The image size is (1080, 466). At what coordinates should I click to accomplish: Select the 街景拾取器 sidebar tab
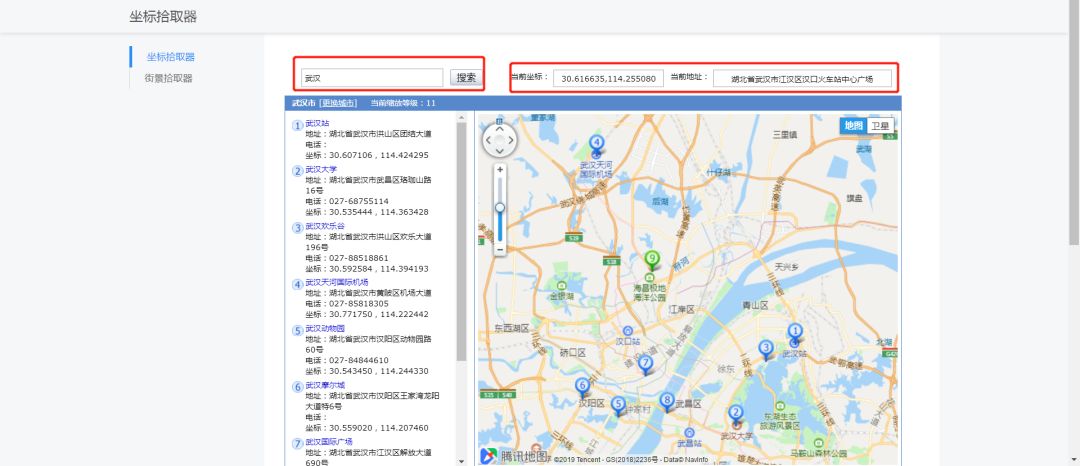(169, 78)
